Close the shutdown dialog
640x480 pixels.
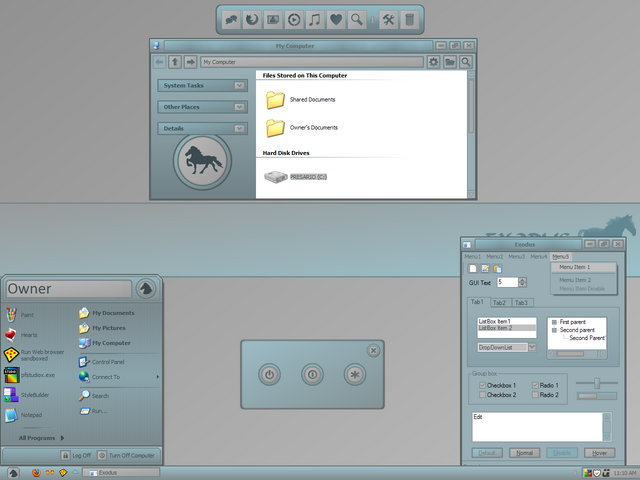point(373,351)
